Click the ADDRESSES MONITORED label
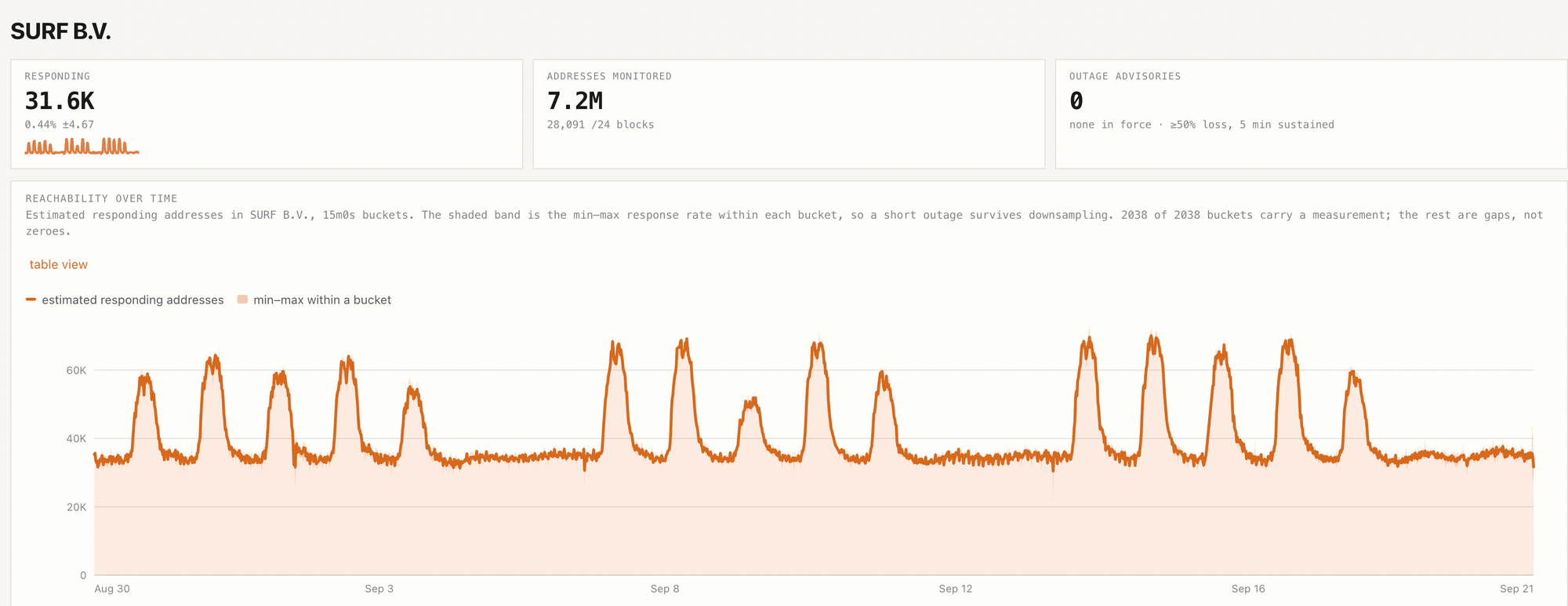This screenshot has width=1568, height=606. point(609,76)
